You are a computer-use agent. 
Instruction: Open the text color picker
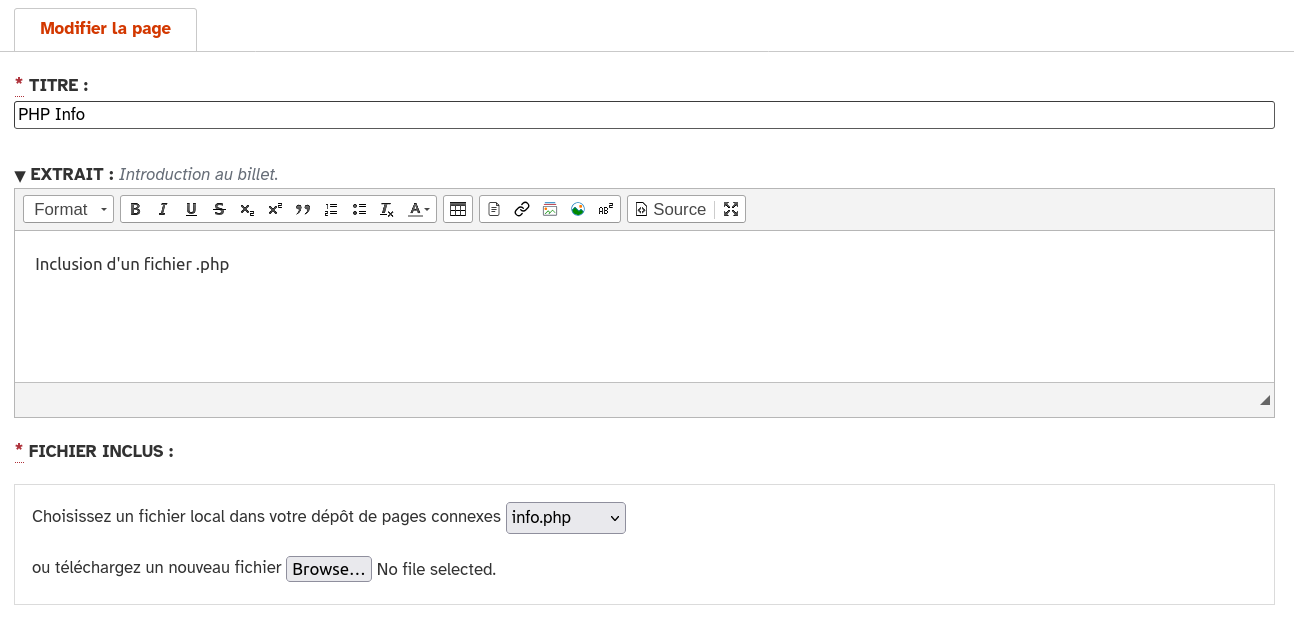420,209
